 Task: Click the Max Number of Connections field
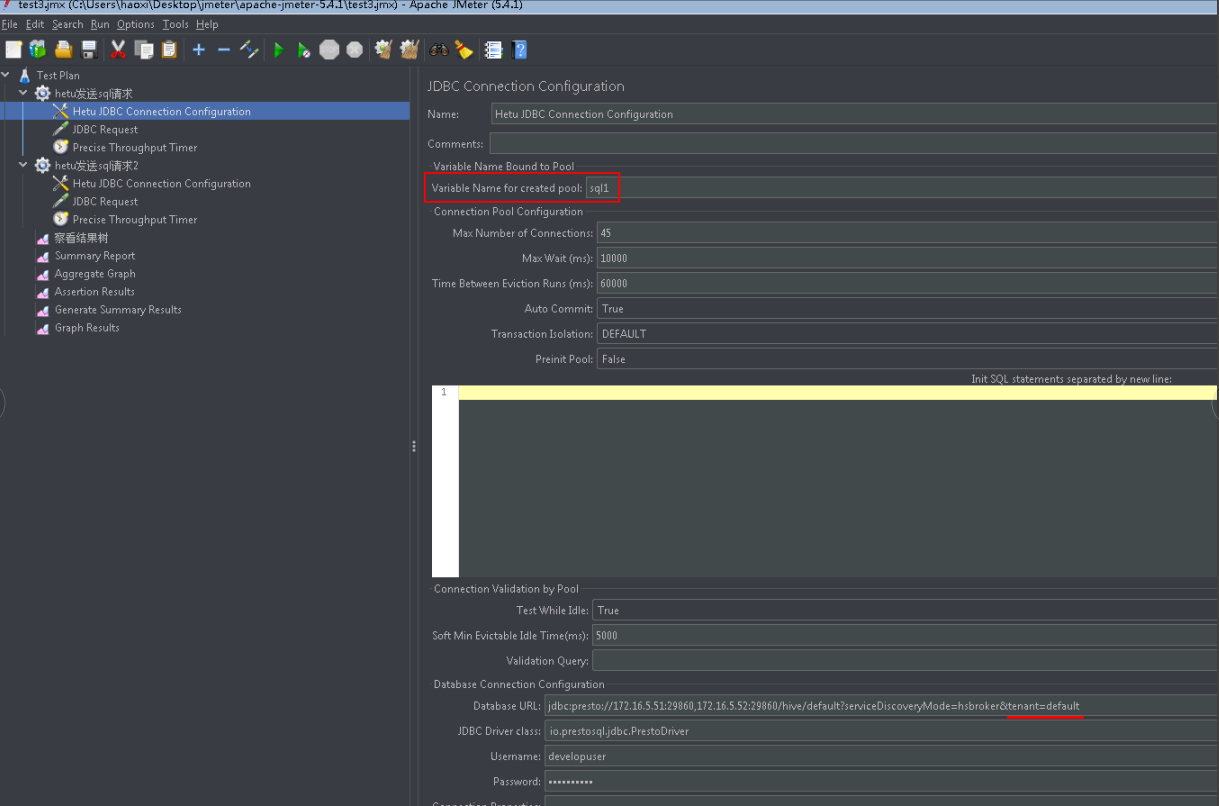907,233
